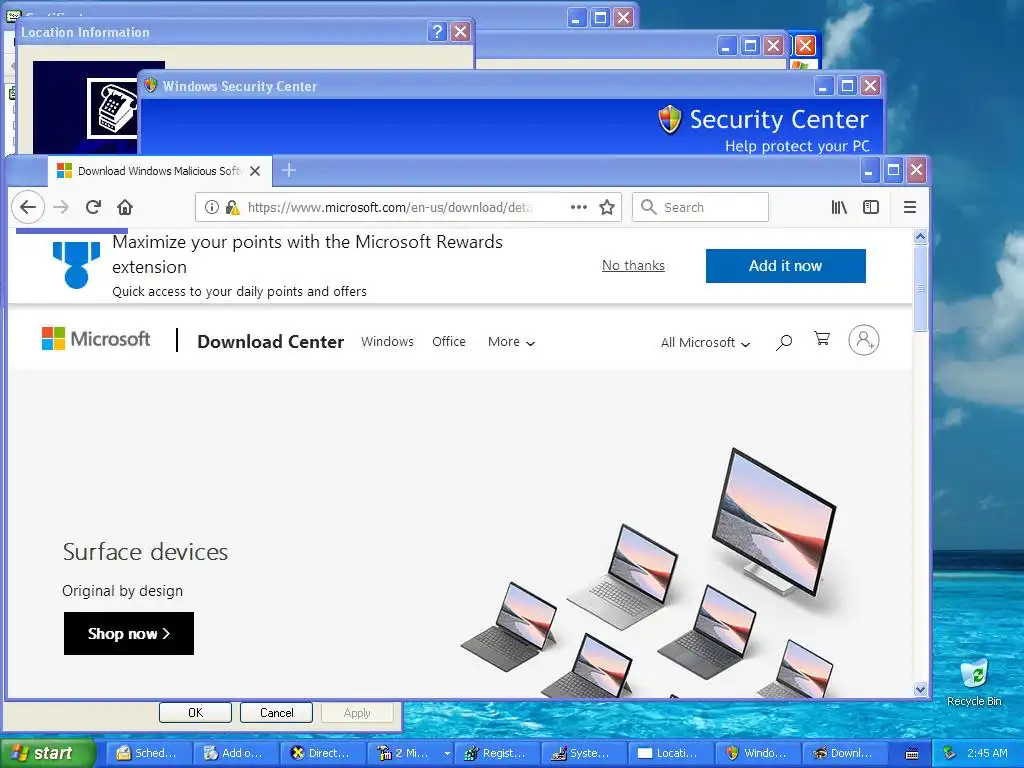Expand the grouped 2 Mi... taskbar button

(411, 753)
